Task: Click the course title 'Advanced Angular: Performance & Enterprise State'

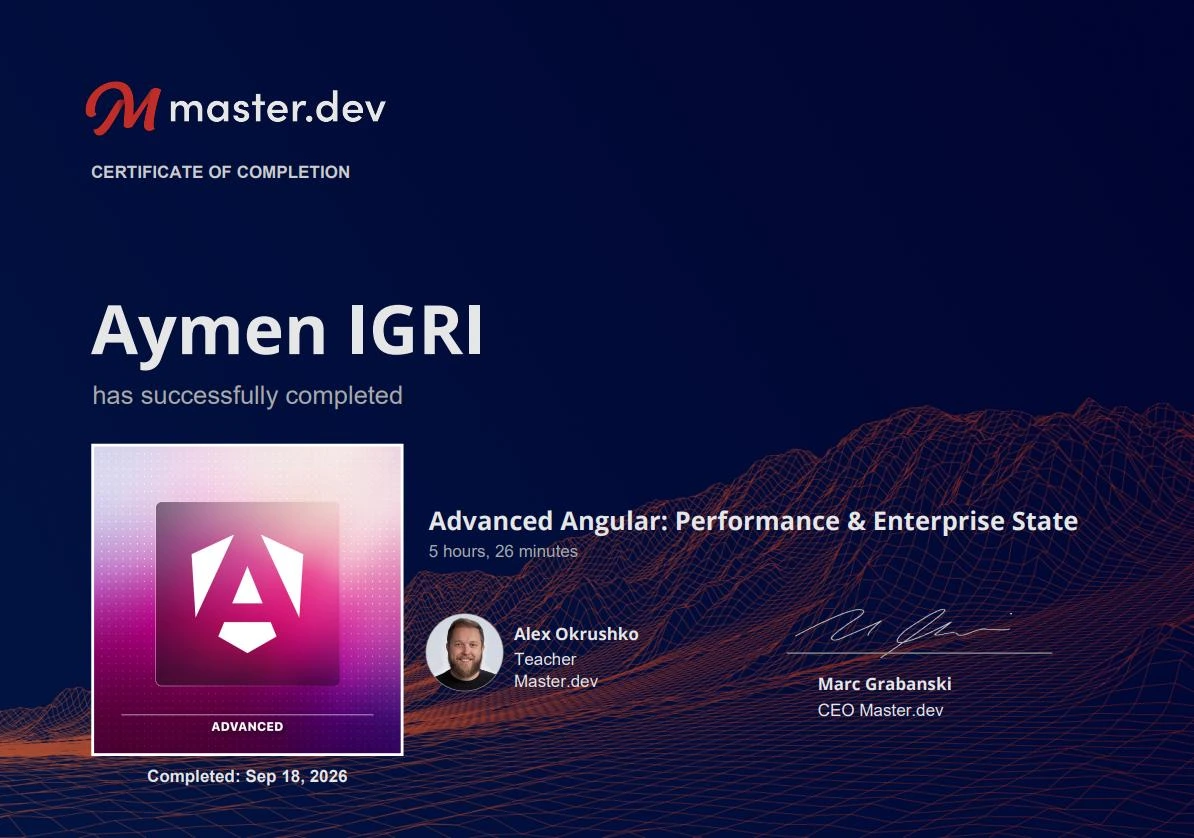Action: click(753, 521)
